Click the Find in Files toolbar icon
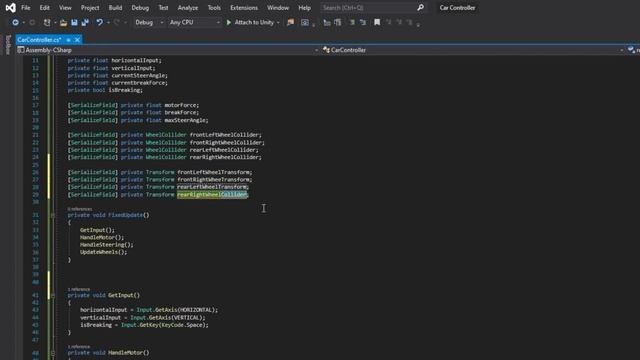Viewport: 640px width, 360px height. click(x=290, y=22)
